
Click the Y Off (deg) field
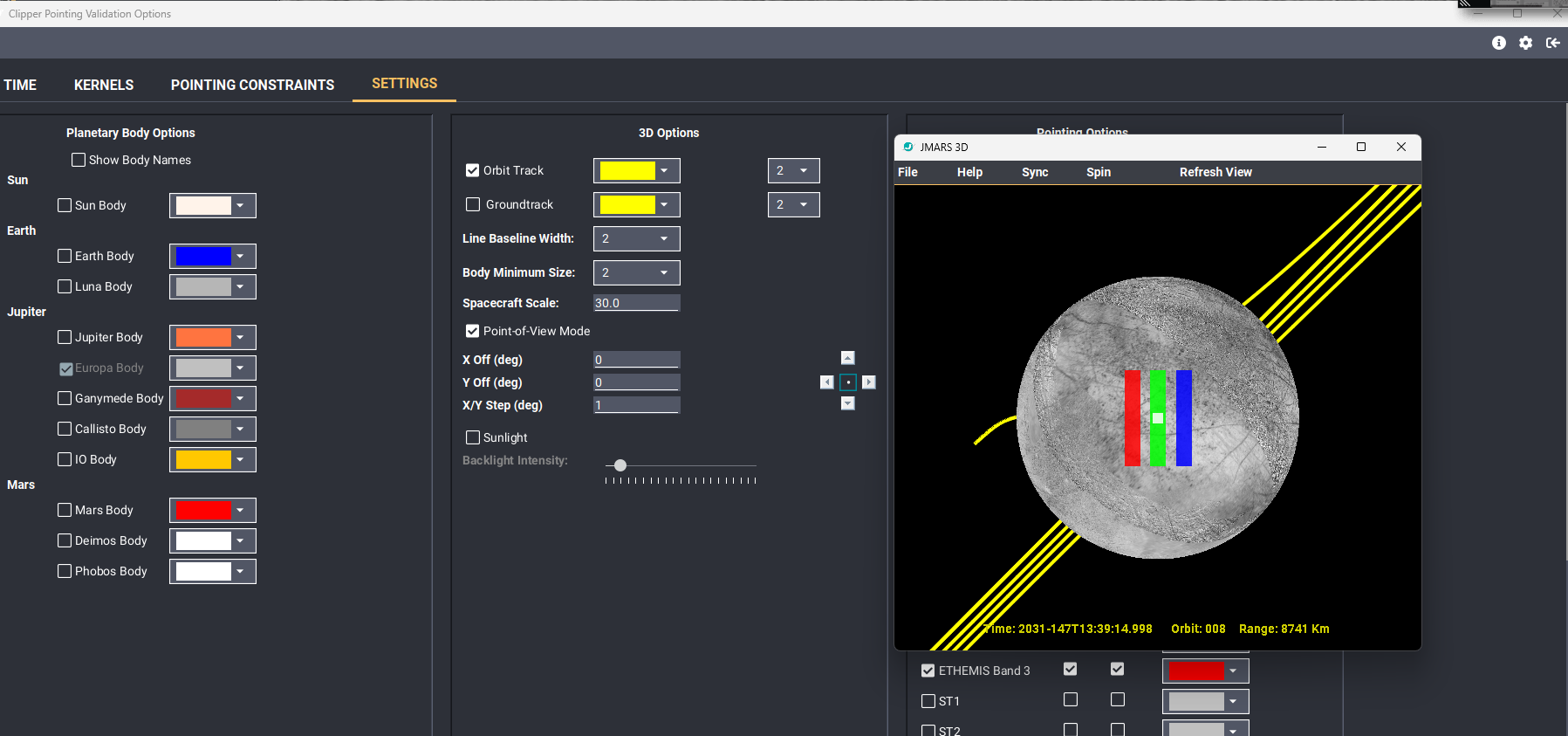click(637, 382)
